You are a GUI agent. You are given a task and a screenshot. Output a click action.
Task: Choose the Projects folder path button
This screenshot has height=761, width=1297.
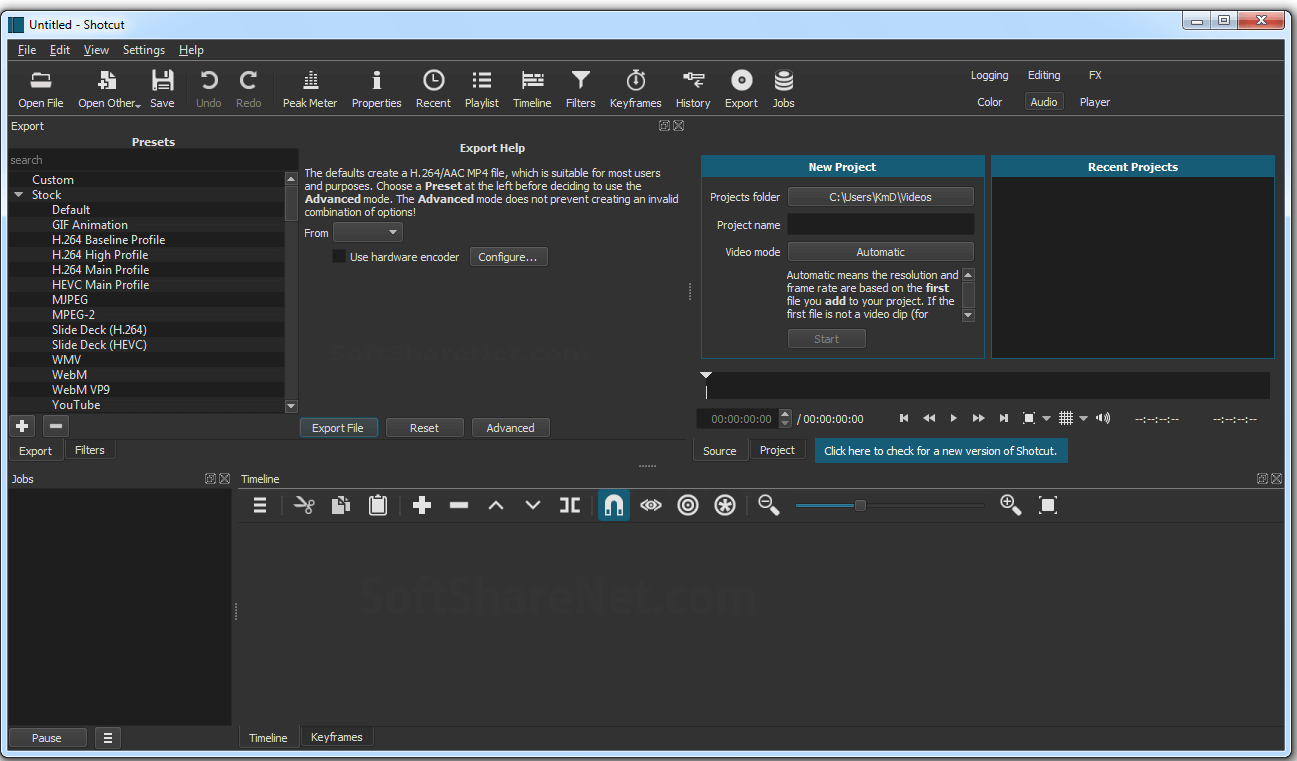coord(880,197)
